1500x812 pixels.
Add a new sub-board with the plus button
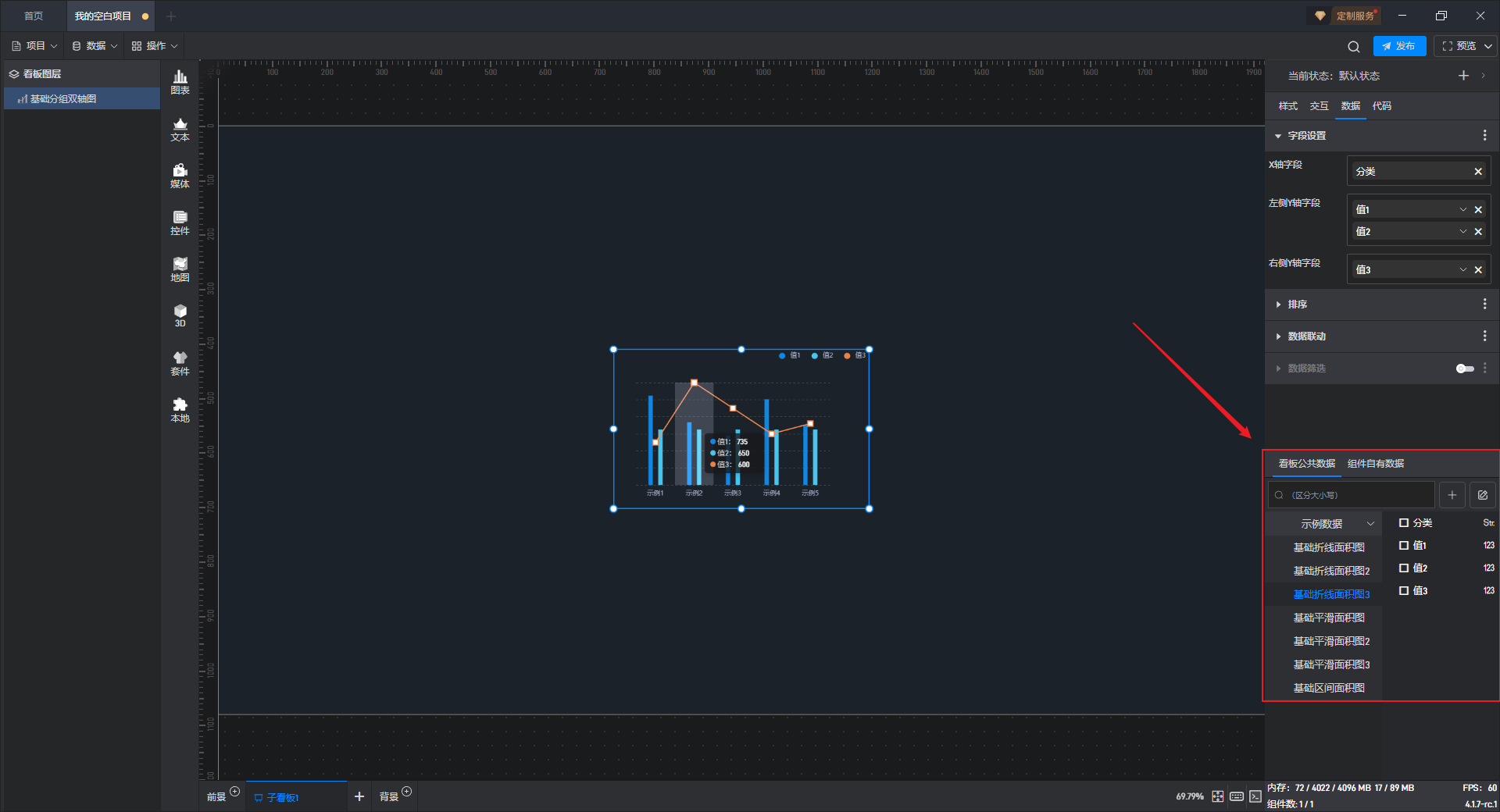click(x=359, y=796)
